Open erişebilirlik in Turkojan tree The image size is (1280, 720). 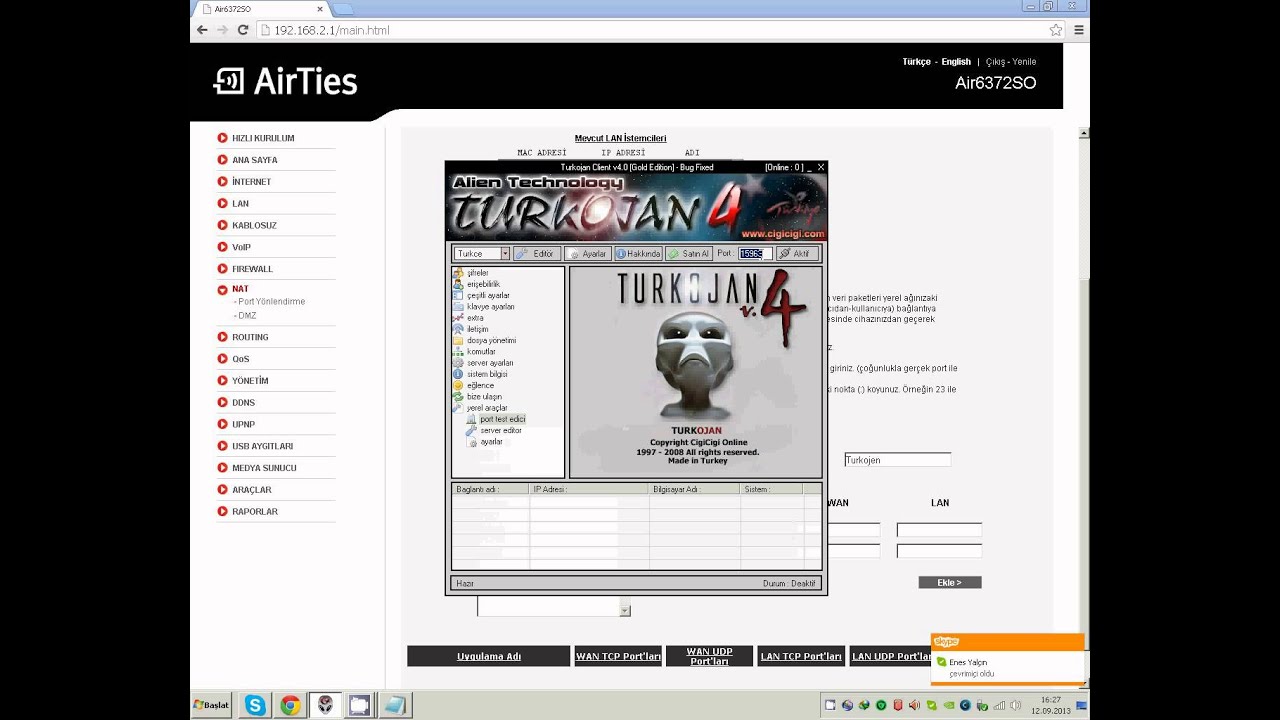[x=483, y=284]
